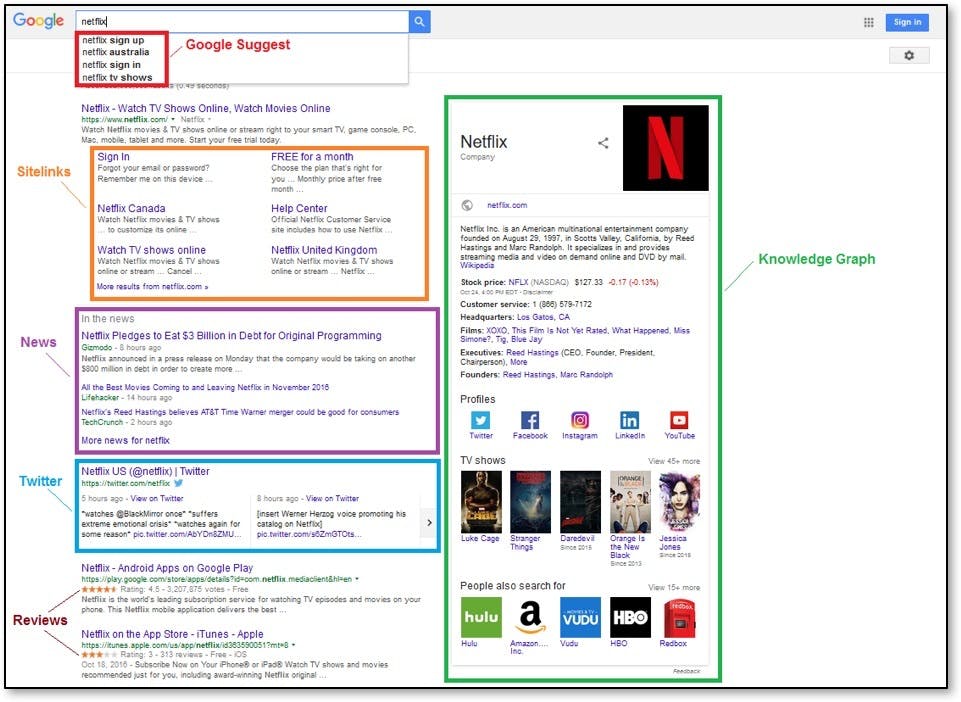The image size is (961, 702).
Task: Open the Facebook profile icon
Action: pos(530,420)
